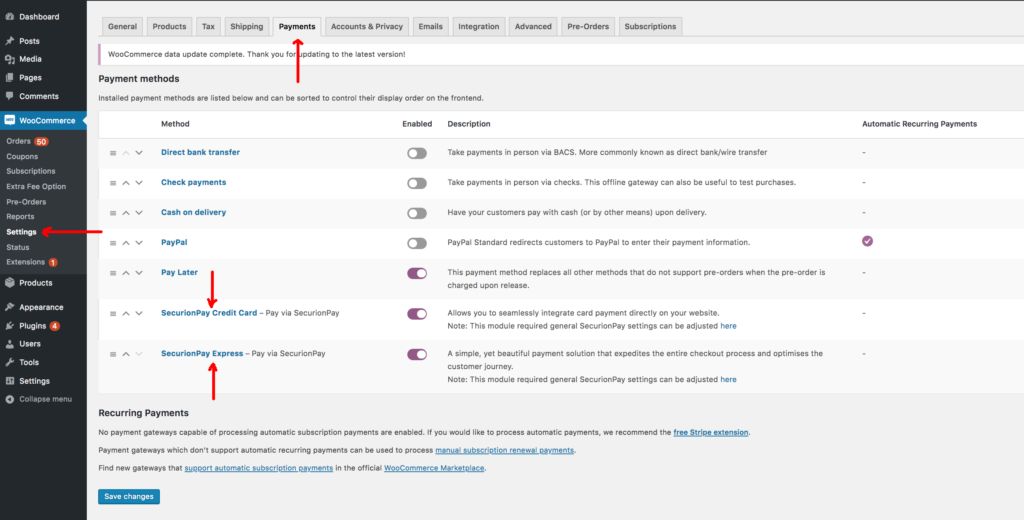Image resolution: width=1024 pixels, height=520 pixels.
Task: Open Dashboard via its sidebar icon
Action: pyautogui.click(x=10, y=17)
